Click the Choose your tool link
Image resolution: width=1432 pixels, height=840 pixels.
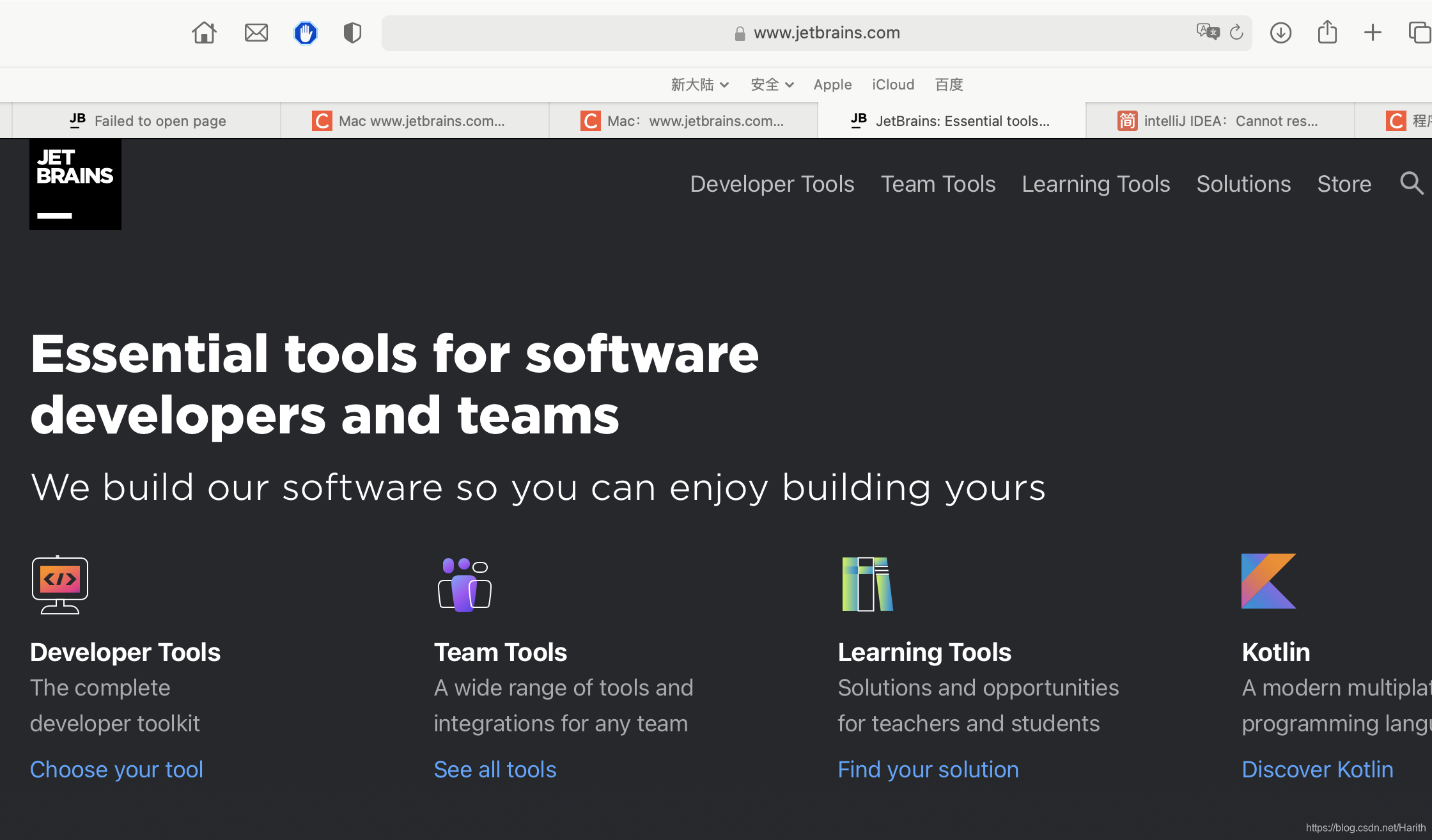pyautogui.click(x=116, y=769)
